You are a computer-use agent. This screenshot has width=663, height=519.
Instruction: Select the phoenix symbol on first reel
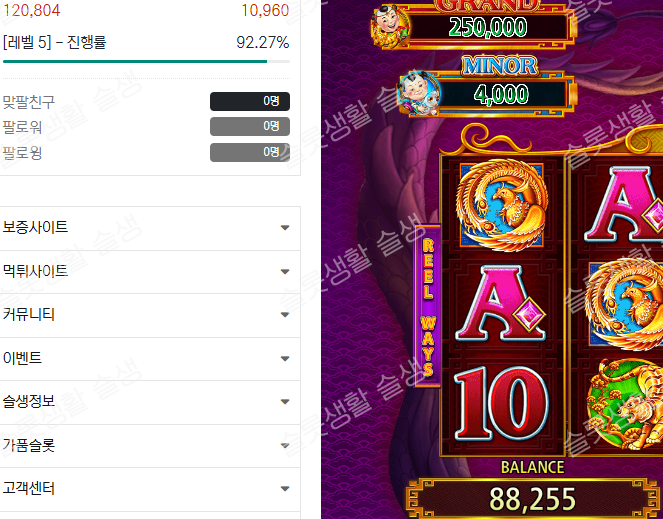pos(501,205)
